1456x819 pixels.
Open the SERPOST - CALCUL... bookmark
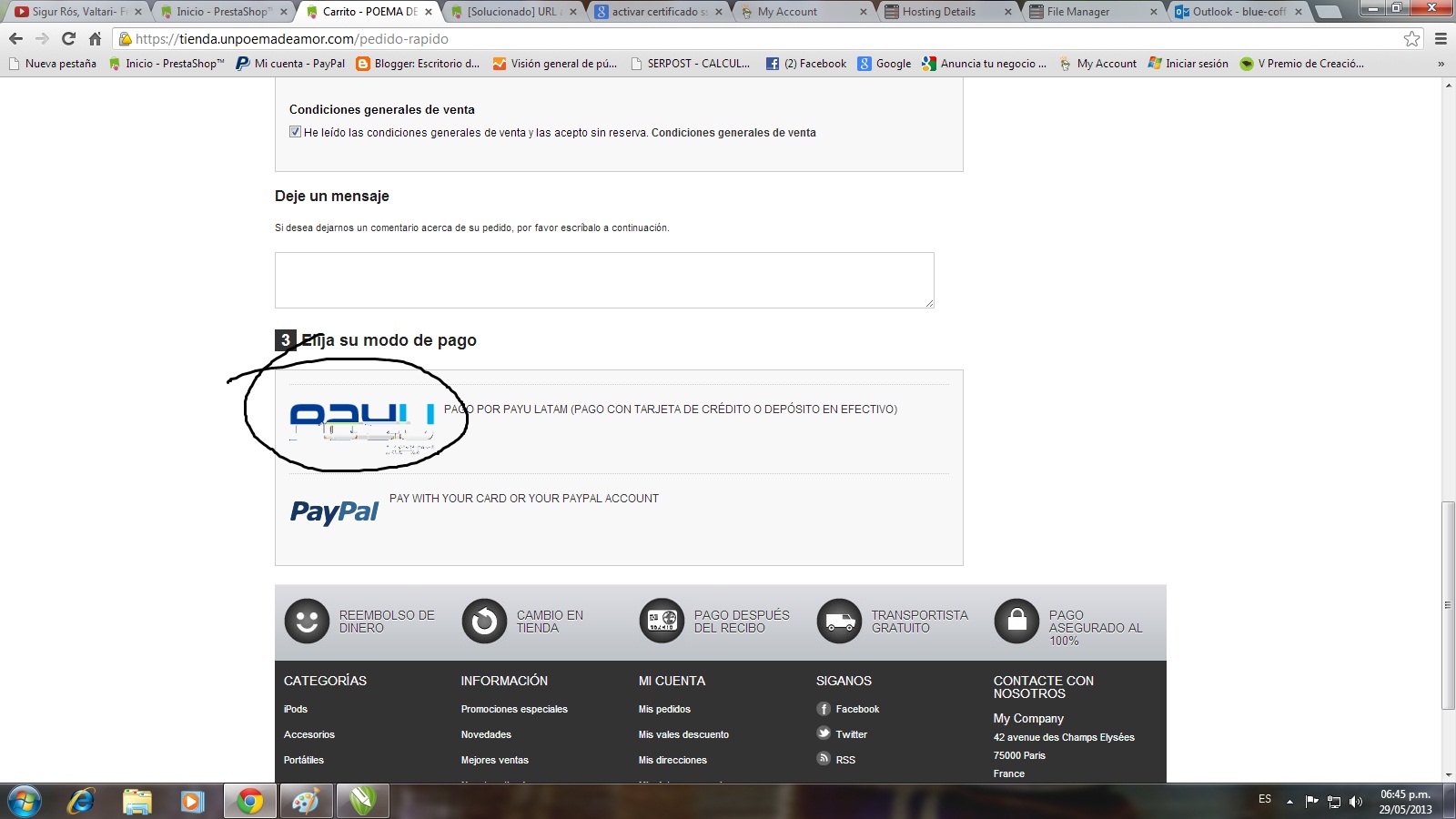[x=691, y=64]
